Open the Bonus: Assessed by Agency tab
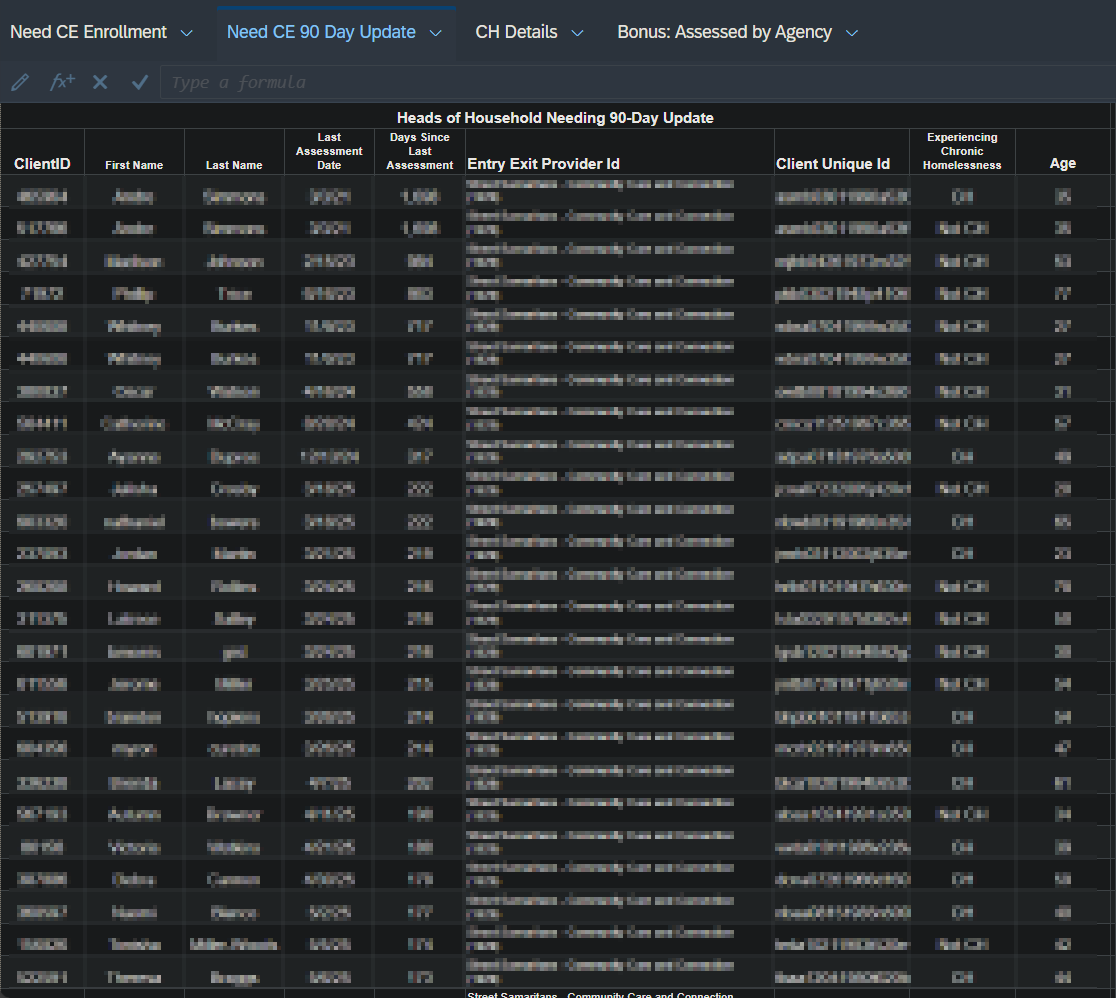 coord(724,32)
